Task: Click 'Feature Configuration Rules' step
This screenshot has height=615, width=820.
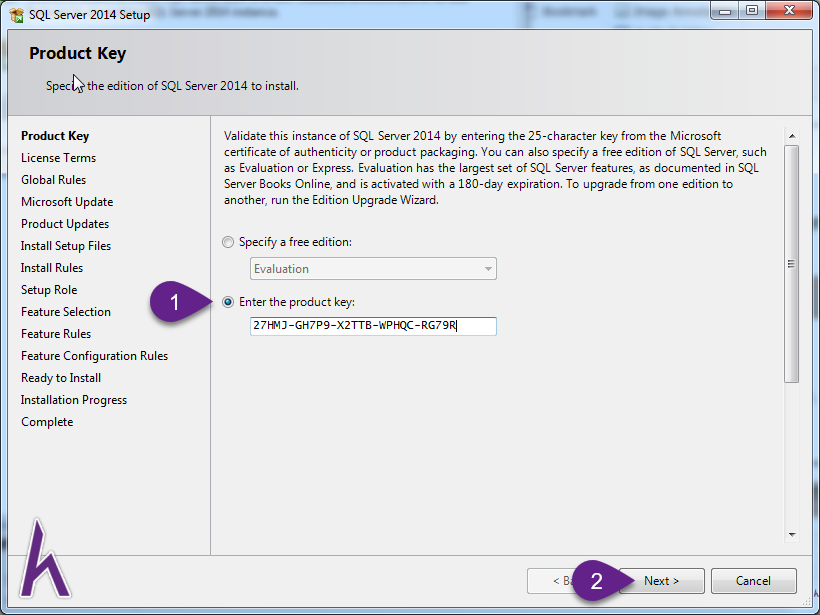Action: [95, 356]
